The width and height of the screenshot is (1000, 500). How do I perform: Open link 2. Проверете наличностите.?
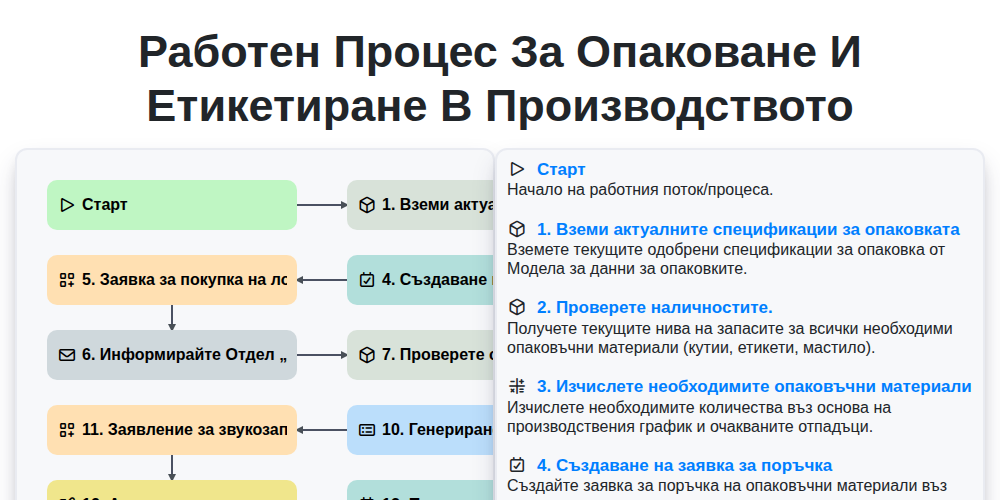[655, 307]
